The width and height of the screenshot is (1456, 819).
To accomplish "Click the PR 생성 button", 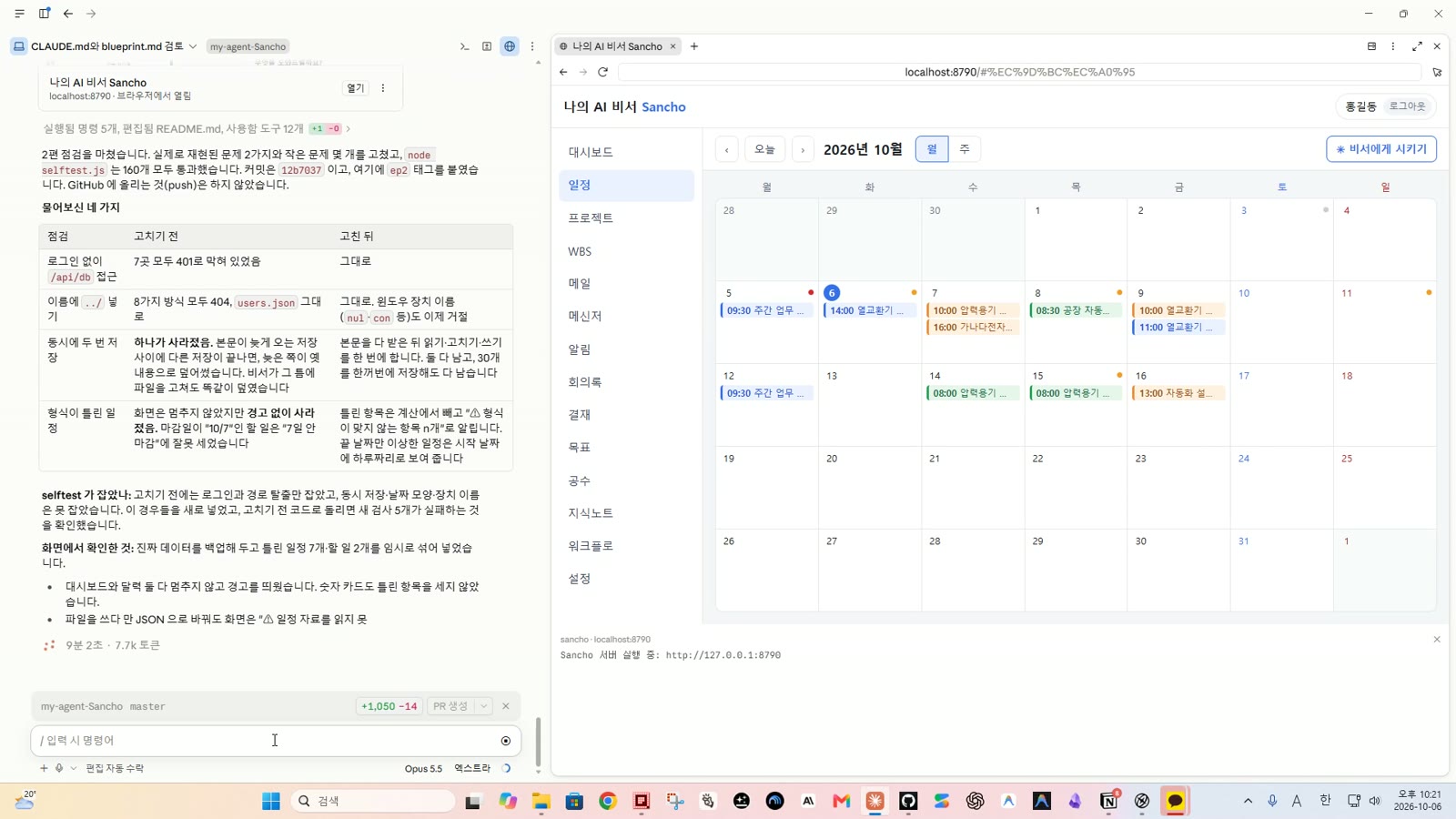I will 450,706.
